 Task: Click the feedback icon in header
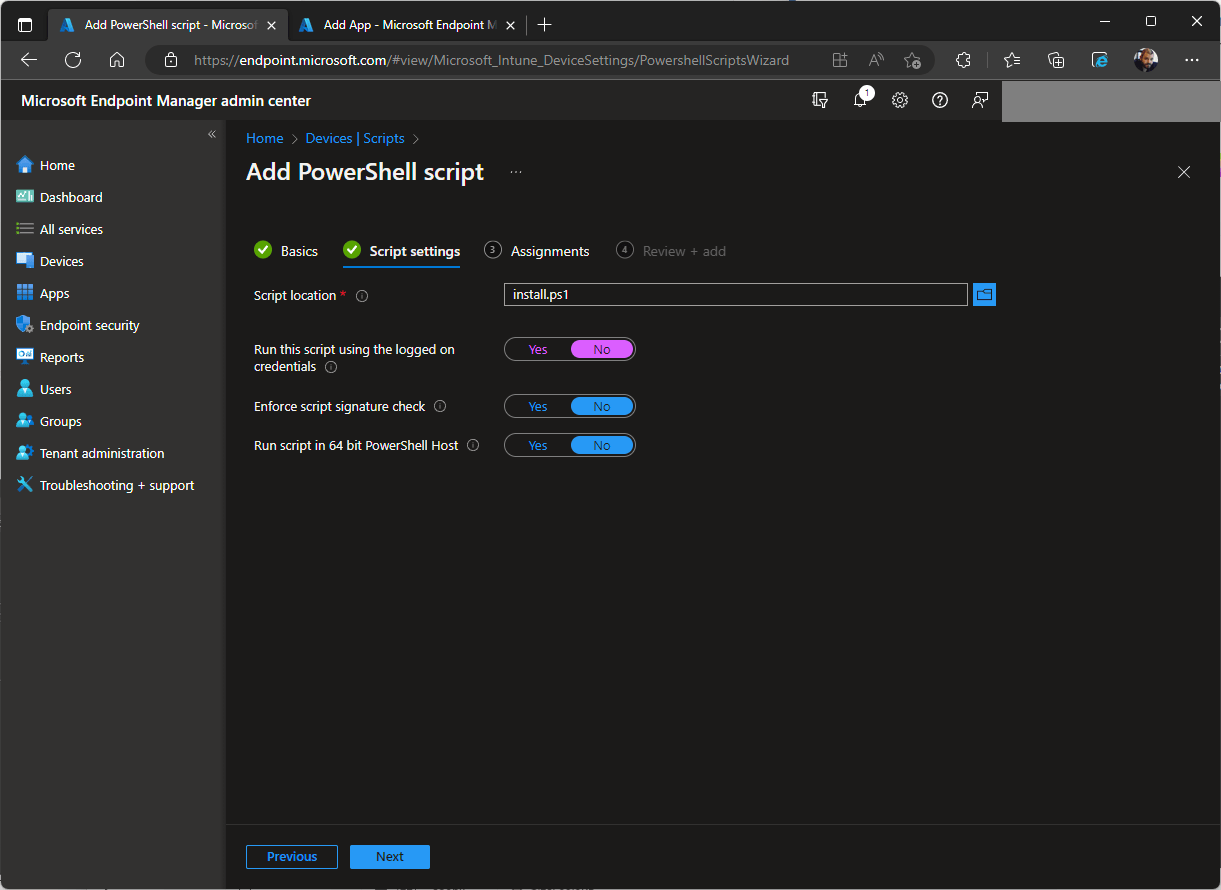click(980, 100)
